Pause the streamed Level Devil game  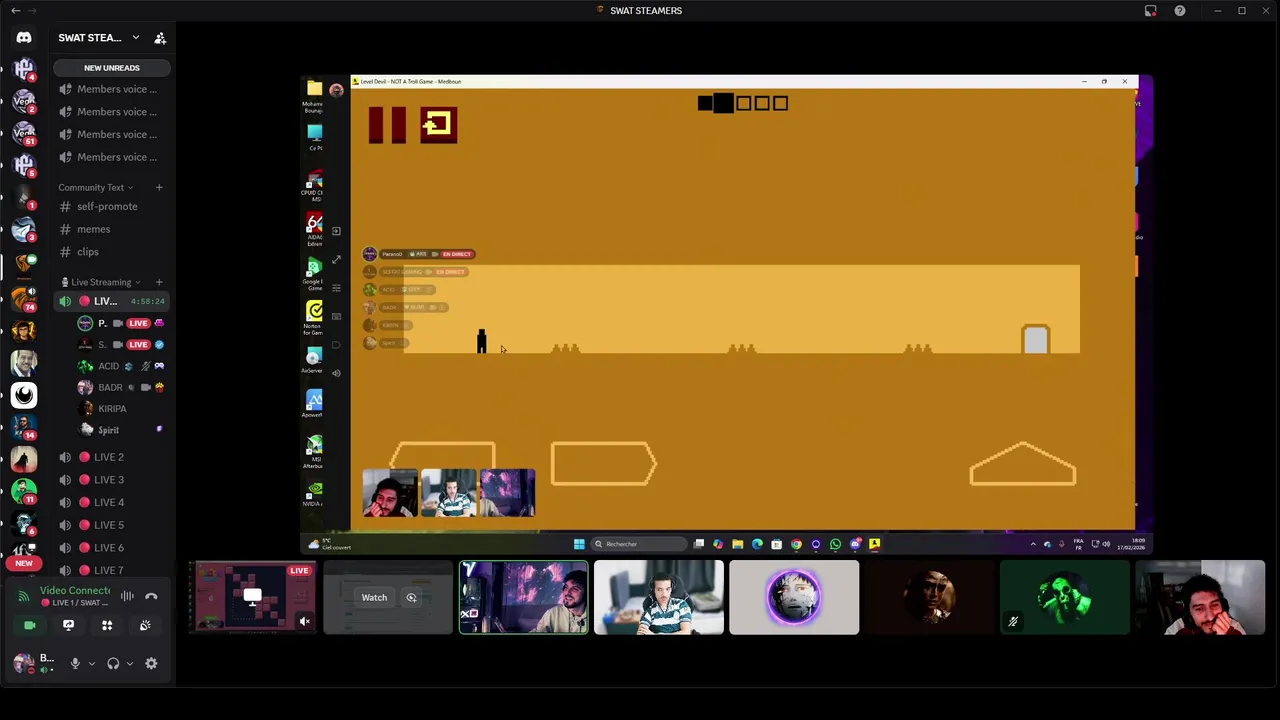coord(387,125)
